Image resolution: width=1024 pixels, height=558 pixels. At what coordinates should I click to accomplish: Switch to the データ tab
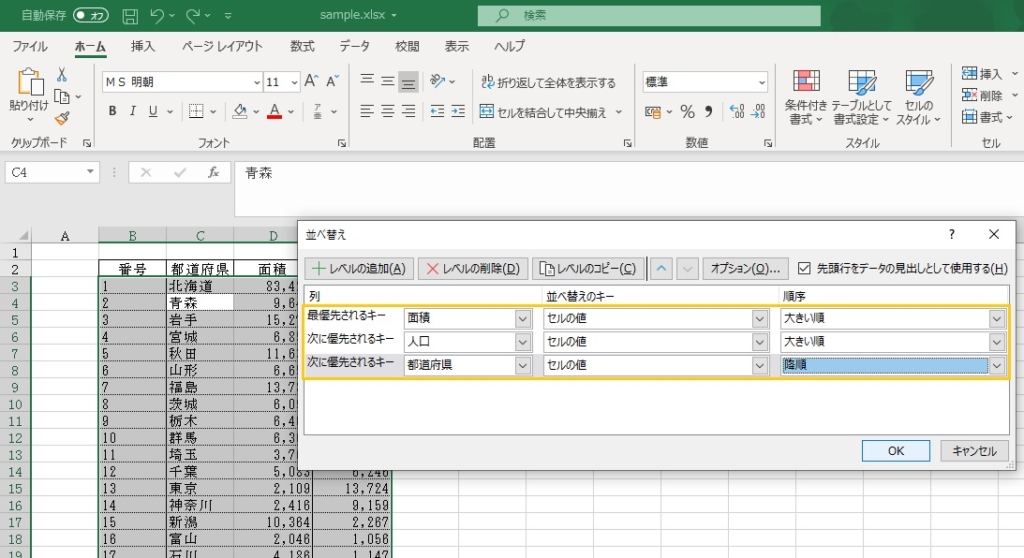[354, 46]
